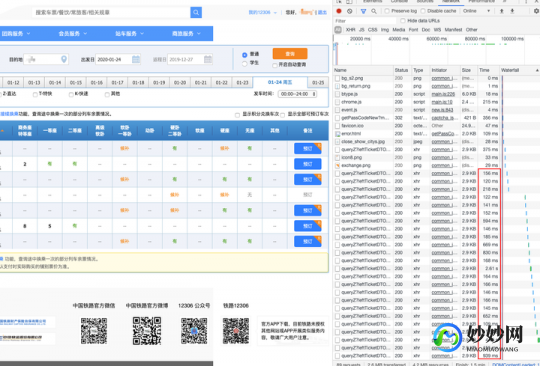Click the orange 查询 search button
The image size is (540, 366).
click(x=290, y=54)
